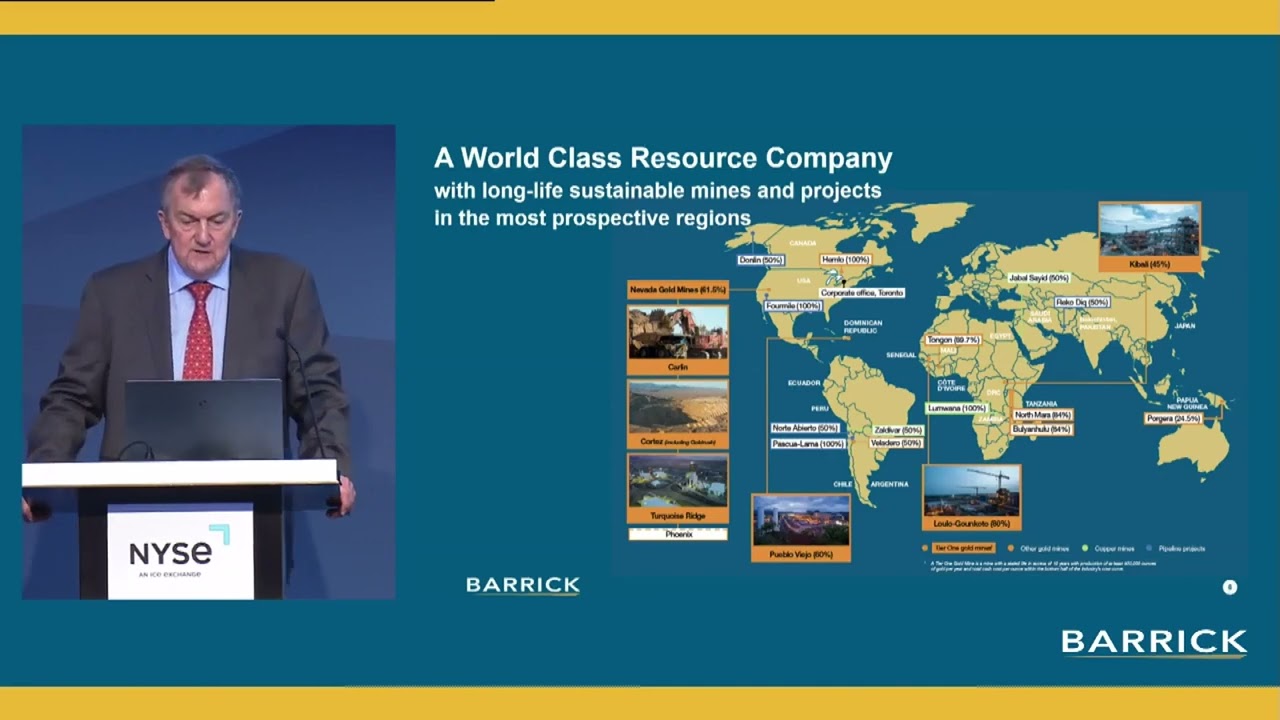
Task: Click the "Bulyanhulu (84%)" label
Action: point(1041,429)
